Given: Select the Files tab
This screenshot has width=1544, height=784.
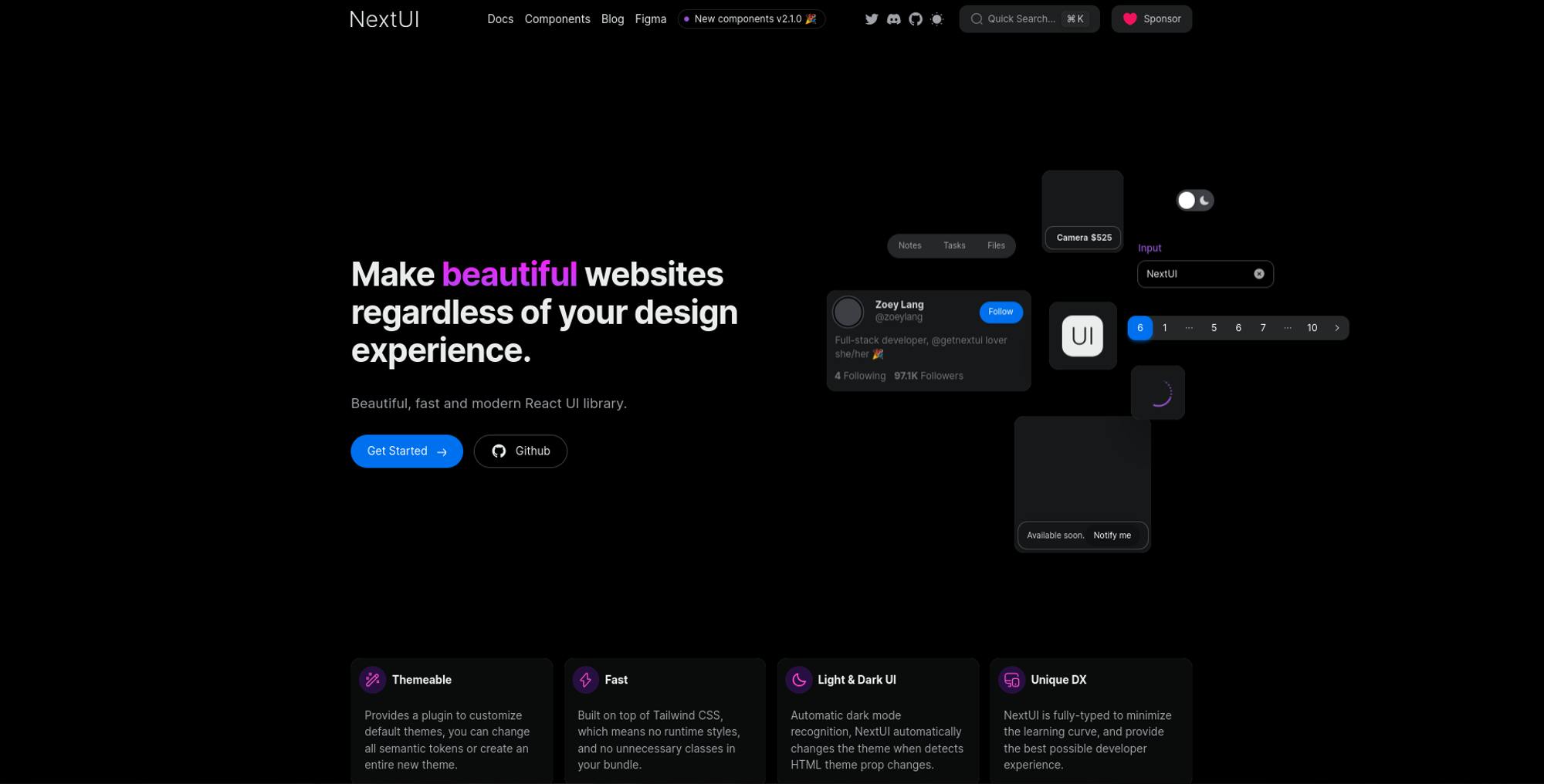Looking at the screenshot, I should pos(996,245).
